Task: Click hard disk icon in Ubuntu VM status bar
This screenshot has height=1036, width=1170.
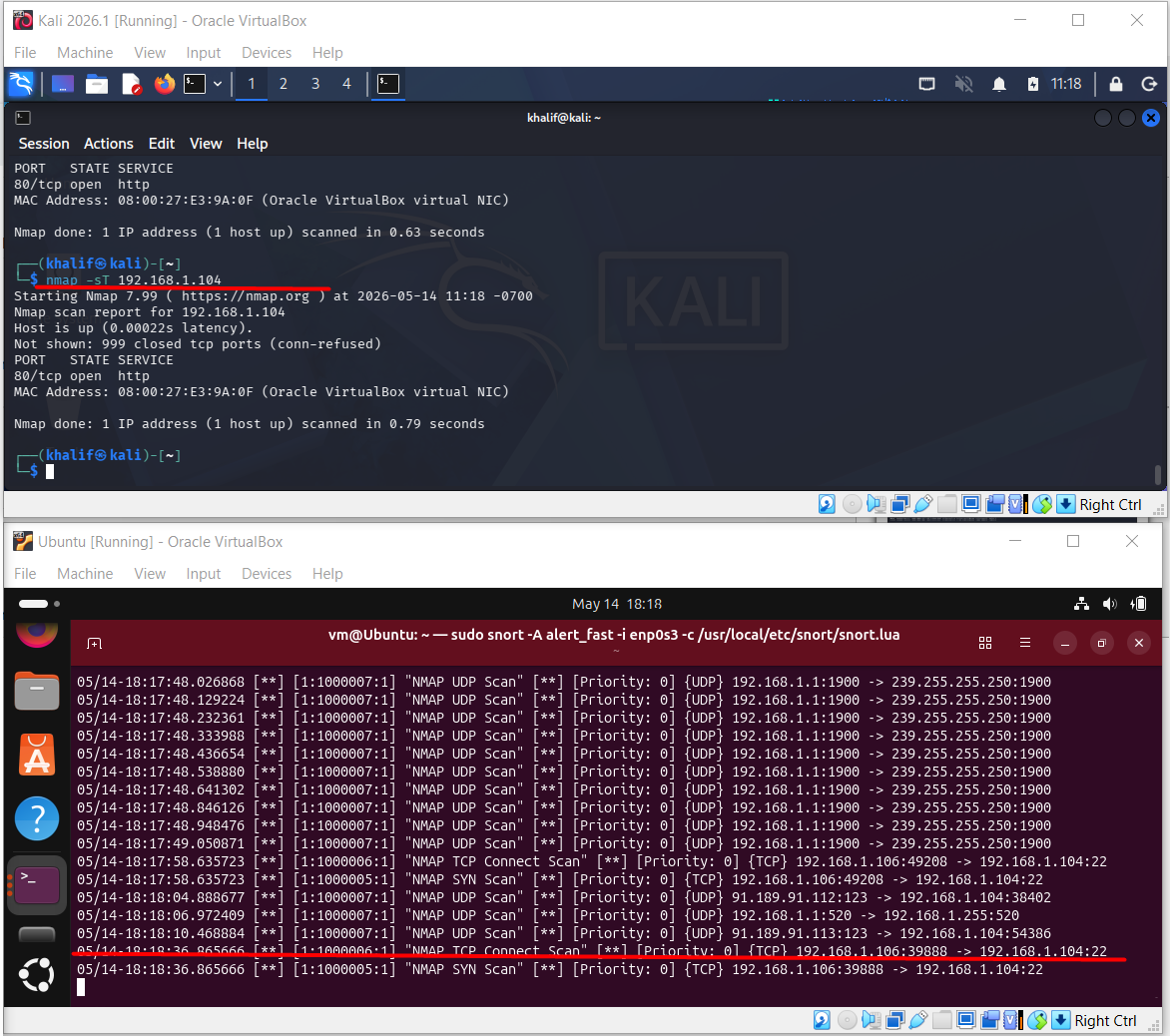Action: coord(822,1020)
